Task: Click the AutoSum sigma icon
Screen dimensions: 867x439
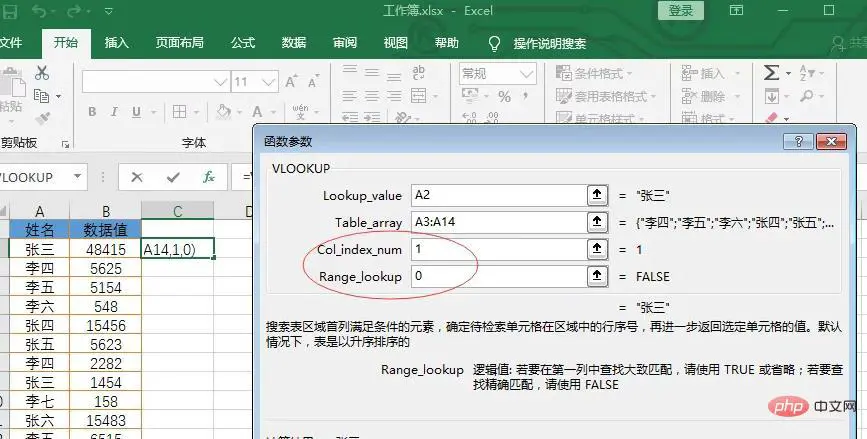Action: (x=771, y=72)
